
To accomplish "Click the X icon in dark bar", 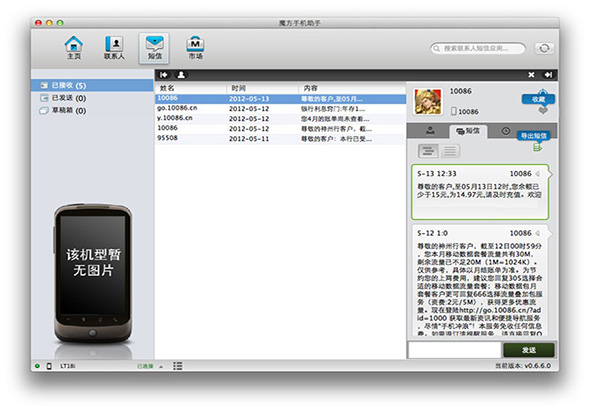I will coord(531,75).
